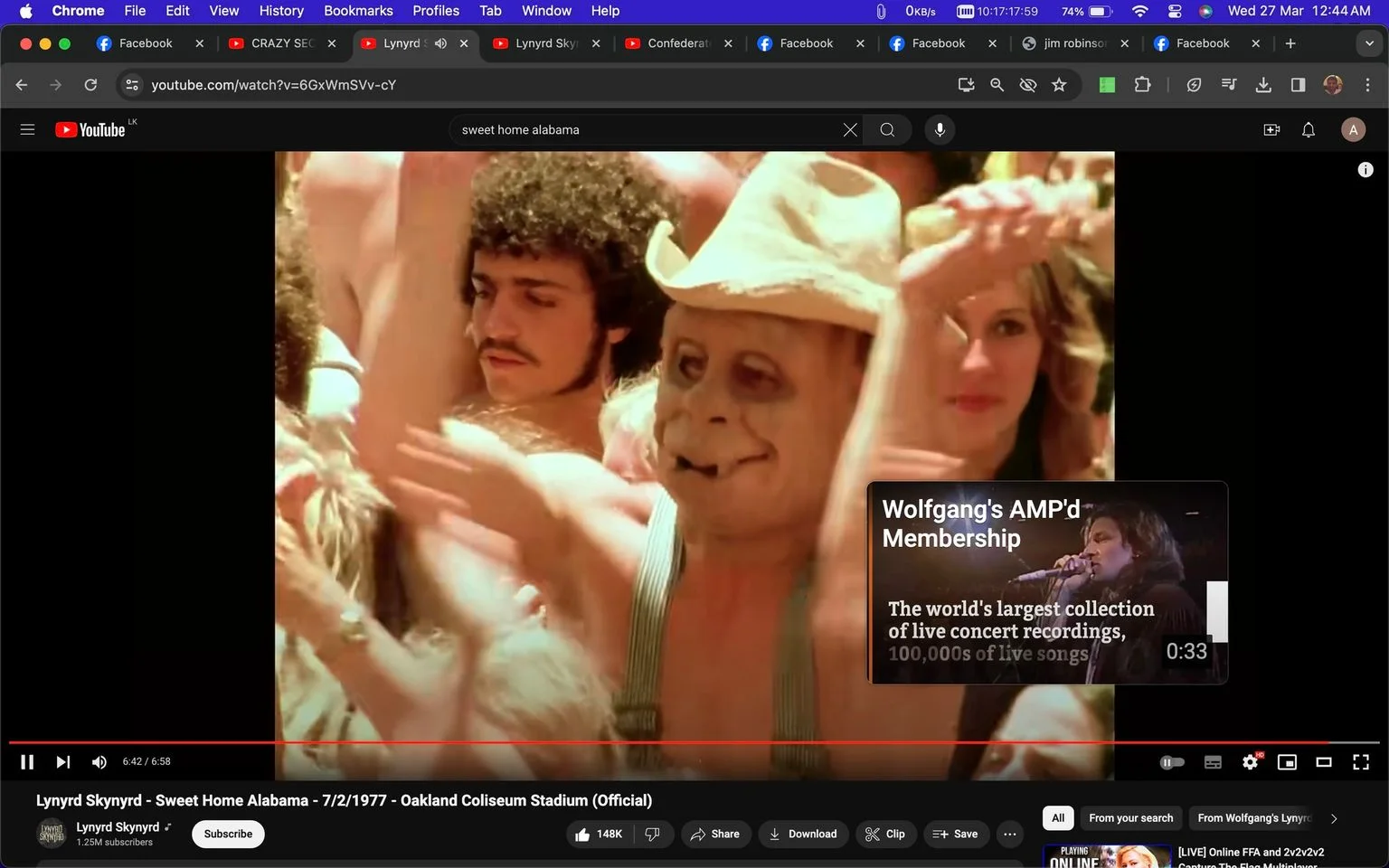Expand the Chrome tab search dropdown
This screenshot has height=868, width=1389.
click(1369, 43)
